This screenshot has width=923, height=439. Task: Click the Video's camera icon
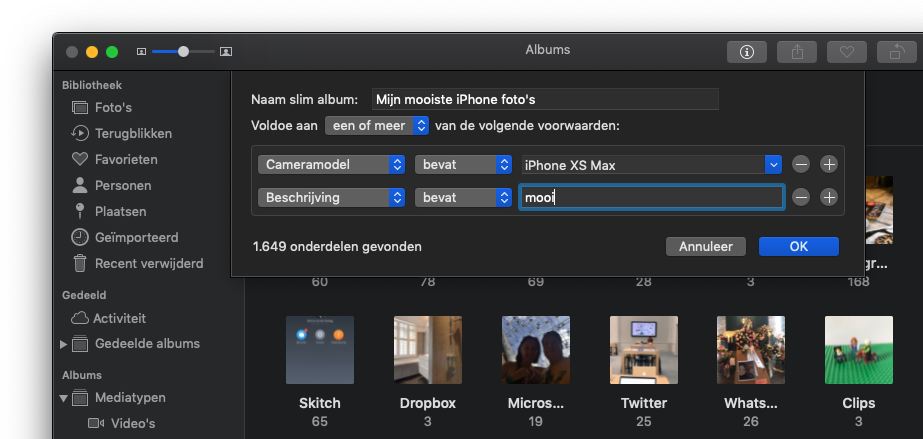tap(95, 423)
